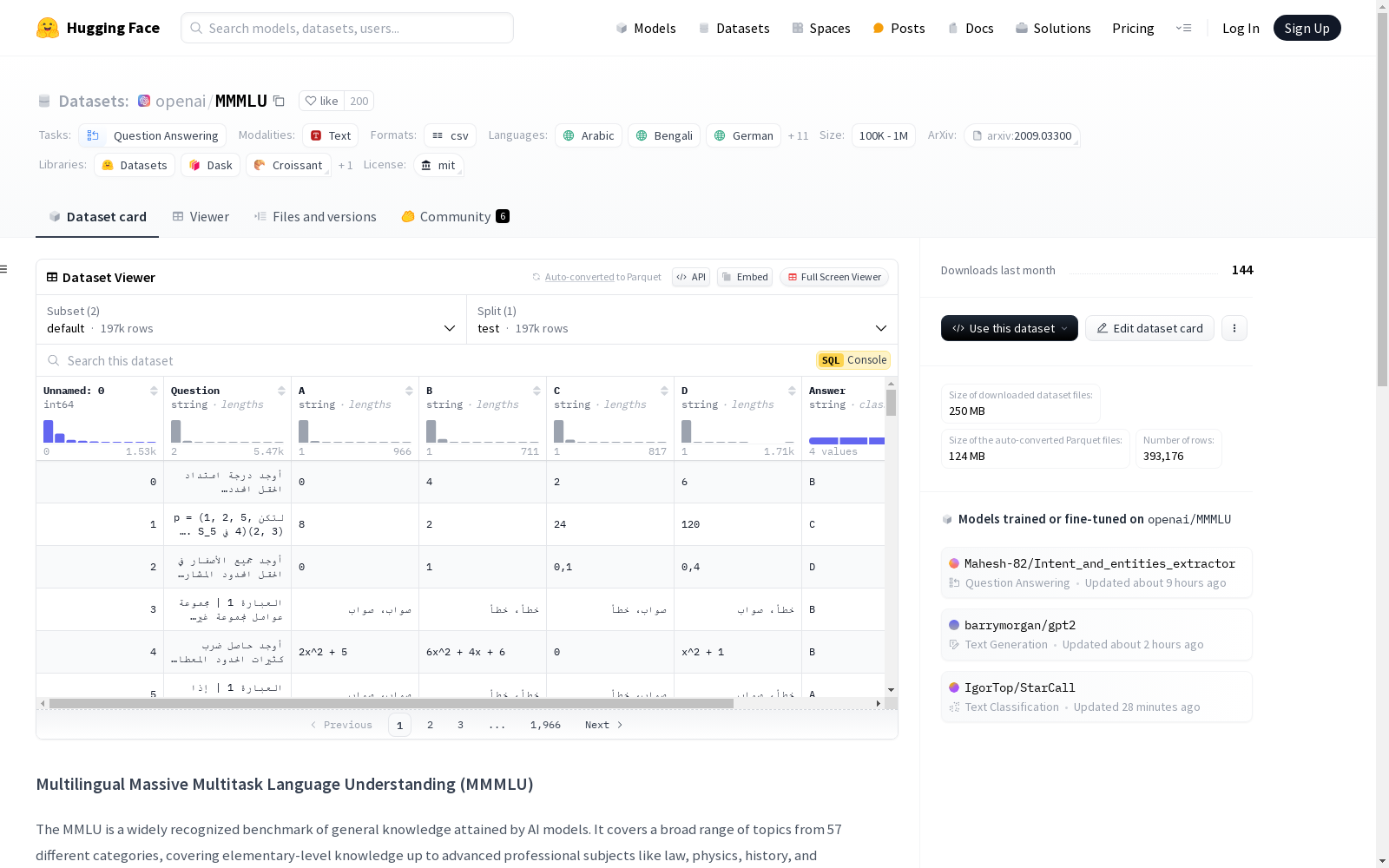Select the Question Answering task tag

click(153, 135)
